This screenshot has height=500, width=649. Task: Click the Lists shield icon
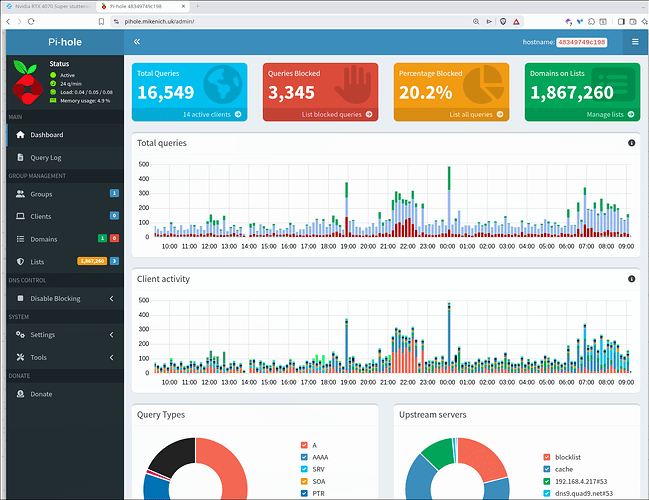(20, 262)
